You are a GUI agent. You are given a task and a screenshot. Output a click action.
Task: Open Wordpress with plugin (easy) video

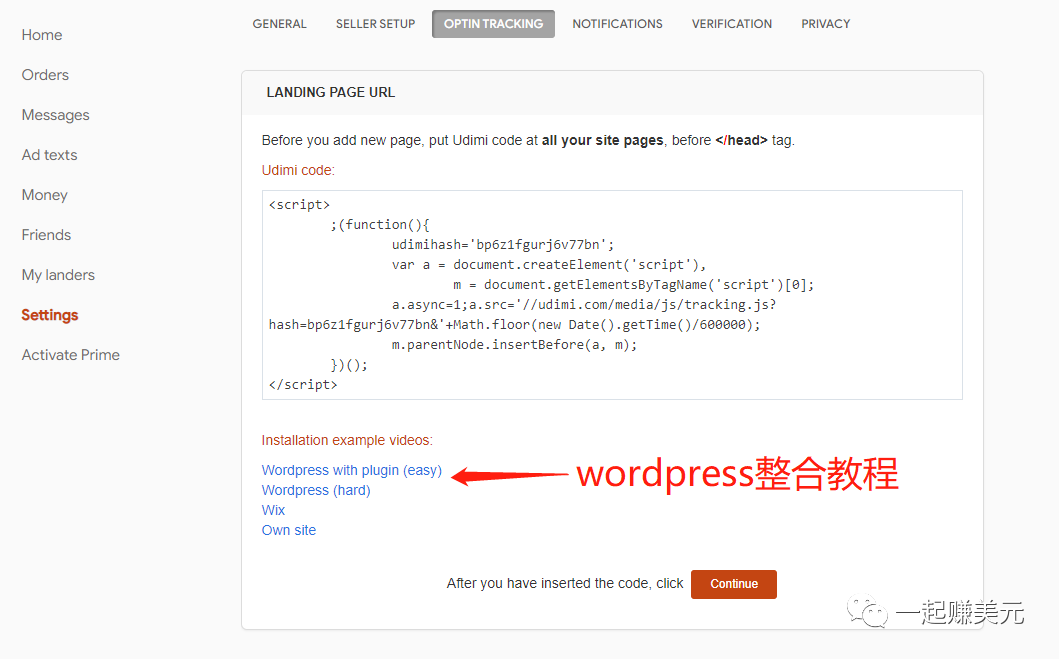(351, 470)
